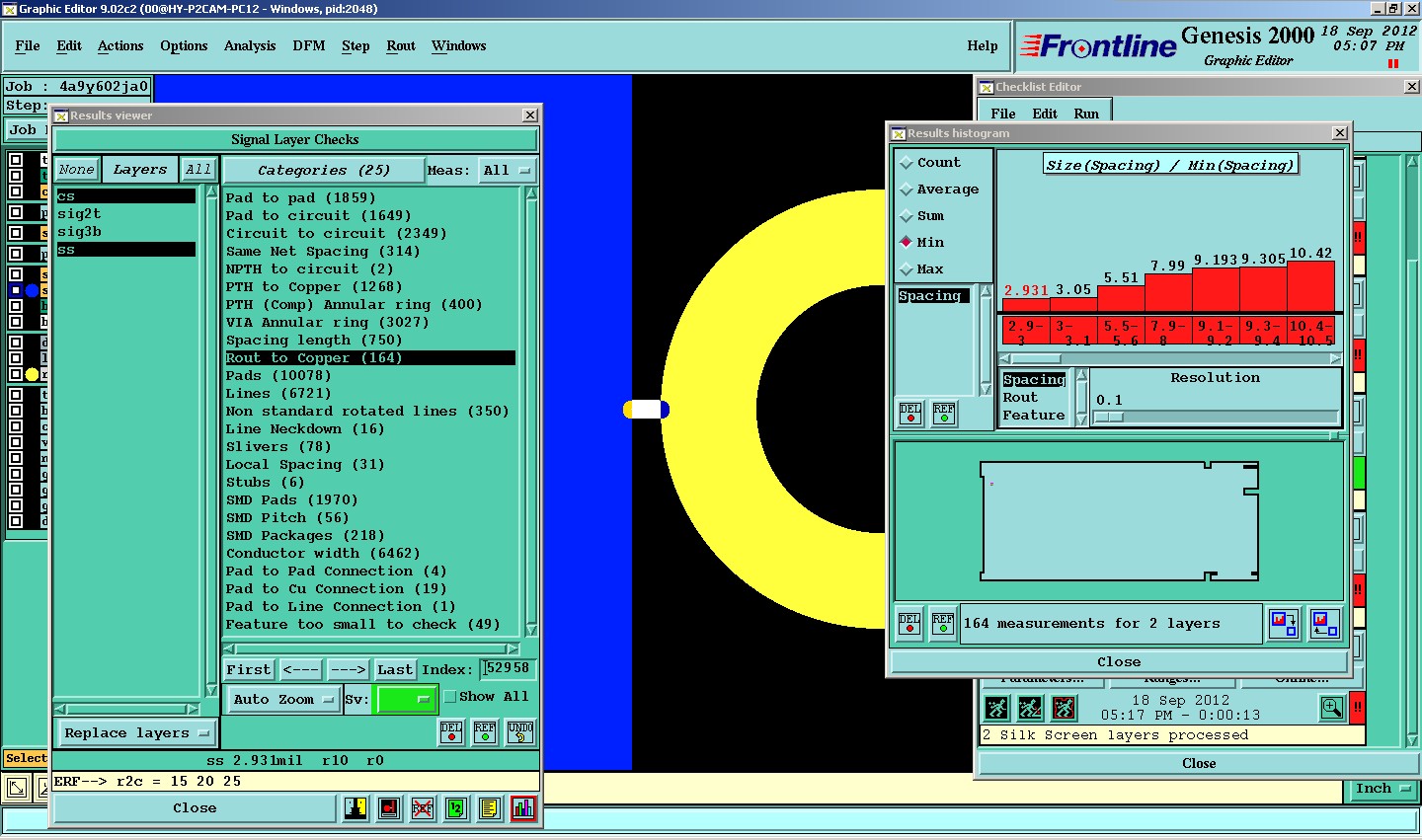Image resolution: width=1422 pixels, height=840 pixels.
Task: Click the red pause indicator under the clock
Action: (1393, 64)
